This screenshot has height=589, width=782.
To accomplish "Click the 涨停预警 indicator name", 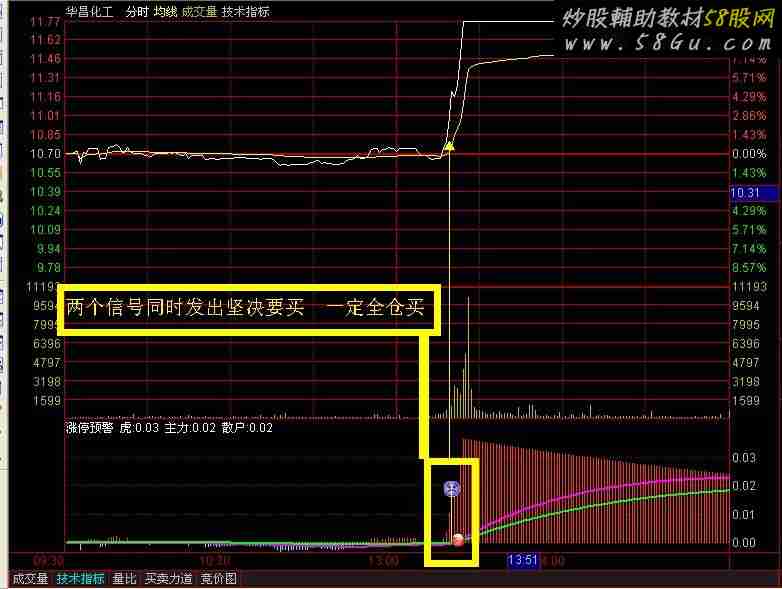I will tap(90, 428).
